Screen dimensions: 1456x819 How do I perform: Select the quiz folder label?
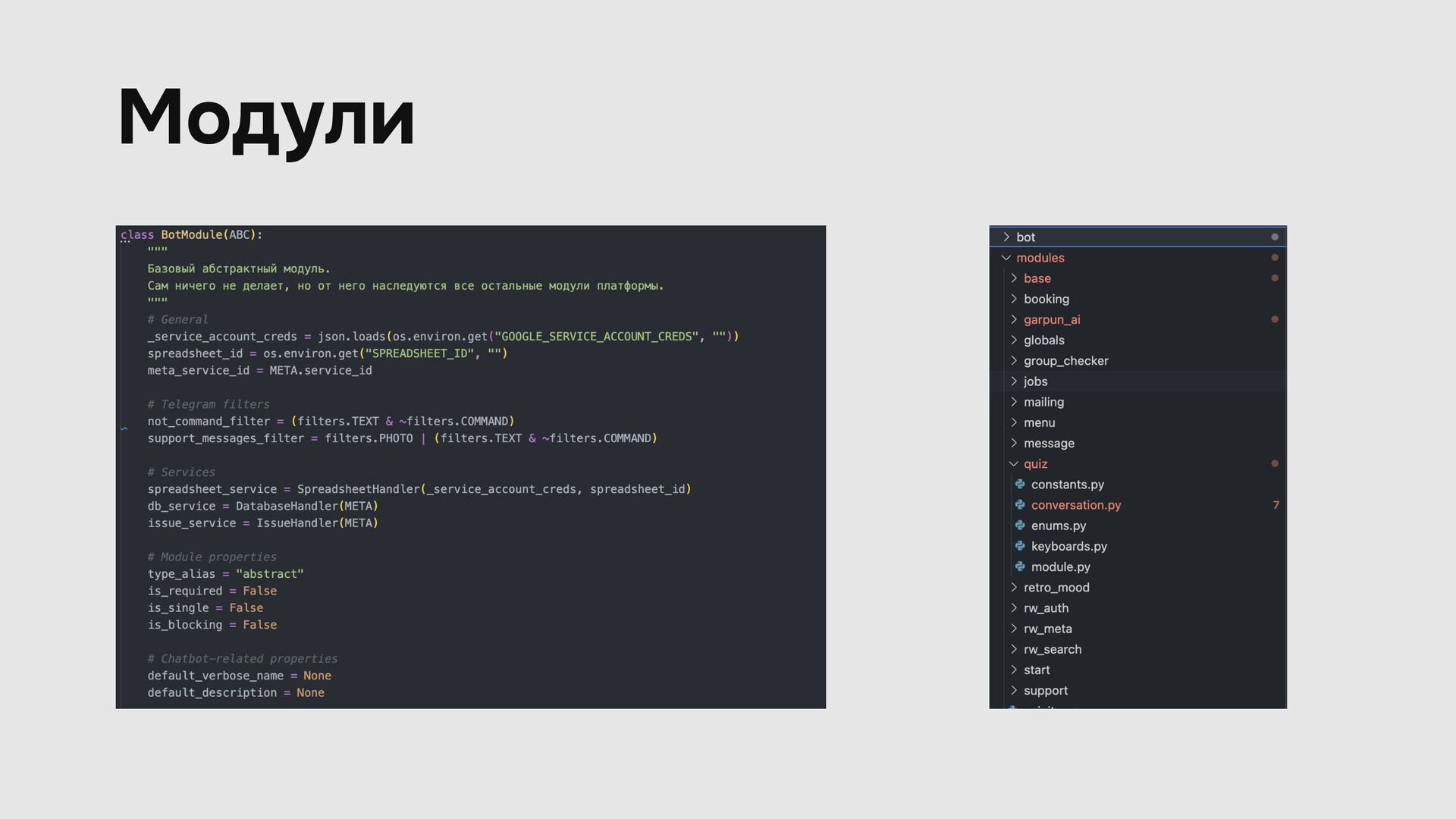(1035, 464)
